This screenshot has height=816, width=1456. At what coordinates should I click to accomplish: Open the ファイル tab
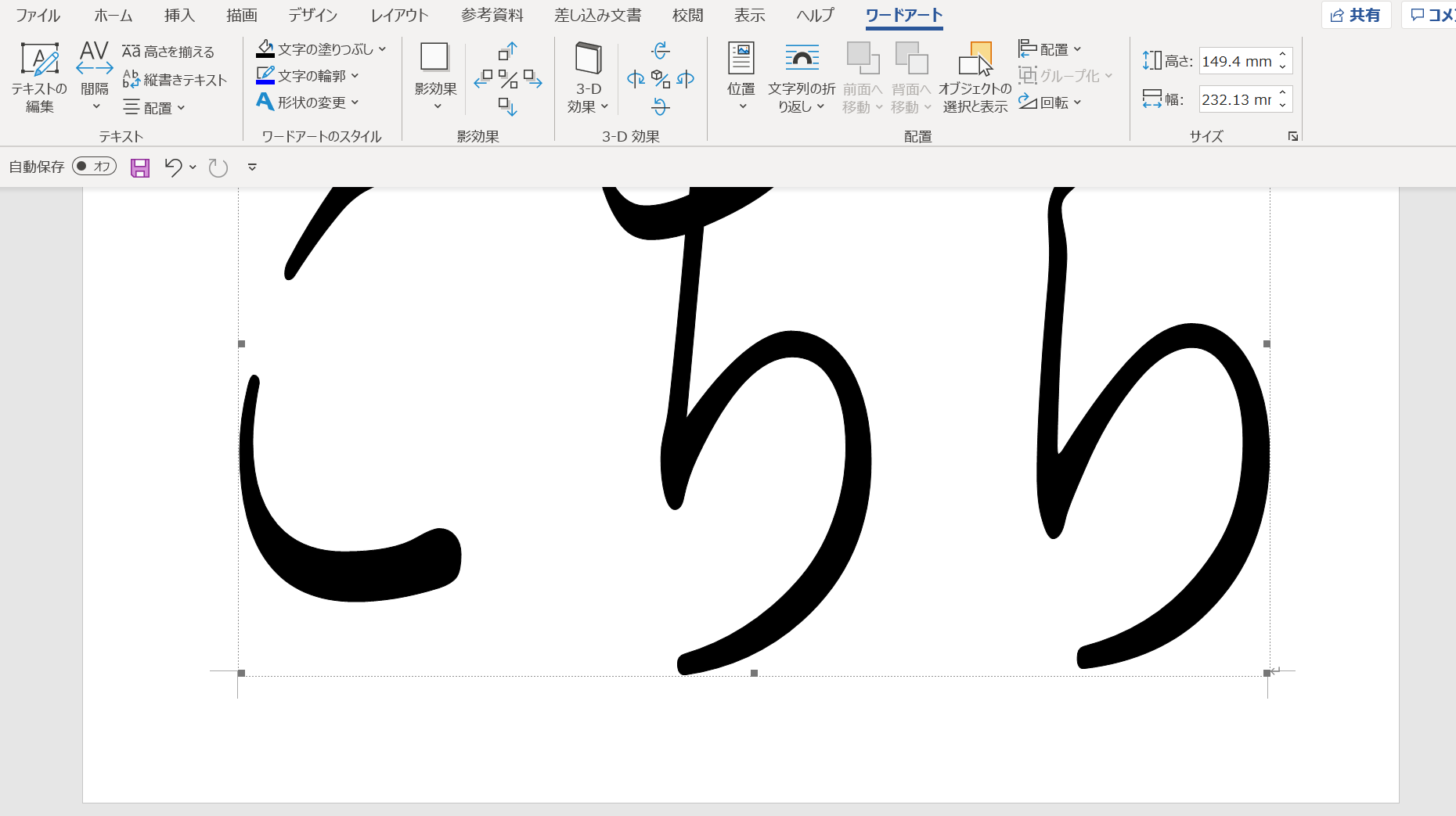coord(38,15)
